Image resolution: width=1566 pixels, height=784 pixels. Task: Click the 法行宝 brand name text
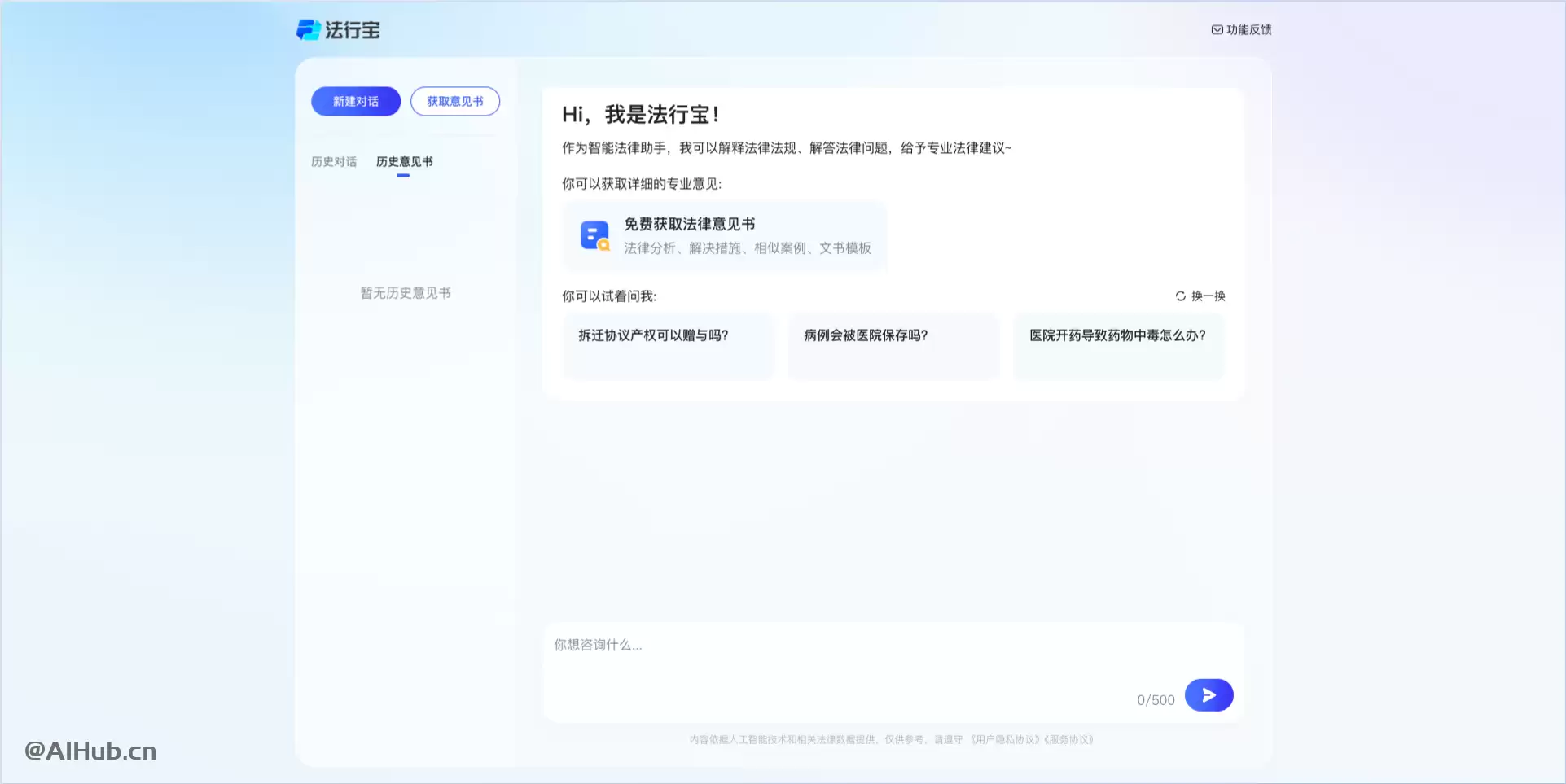[353, 30]
